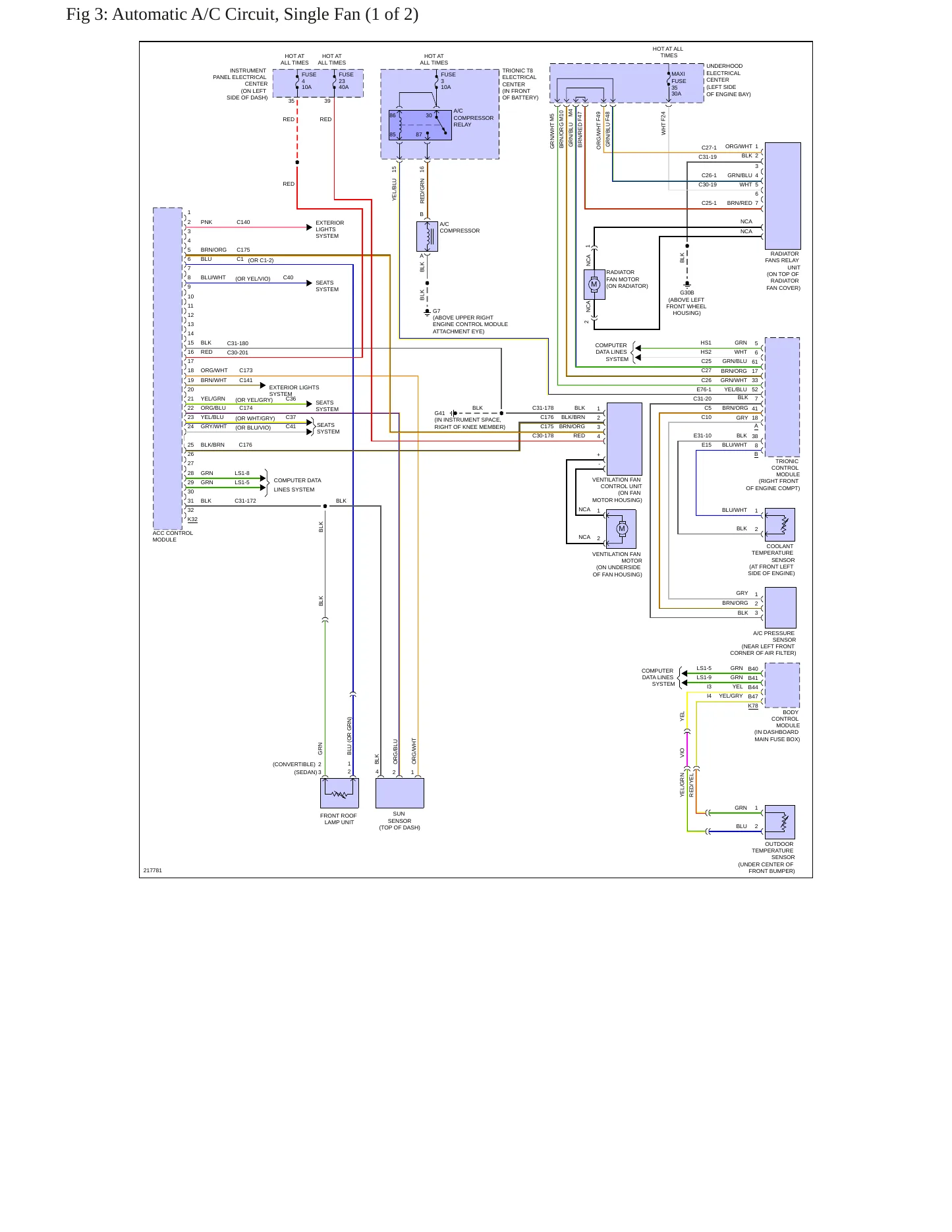
Task: Select the ACC CONTROL MODULE label
Action: tap(173, 536)
